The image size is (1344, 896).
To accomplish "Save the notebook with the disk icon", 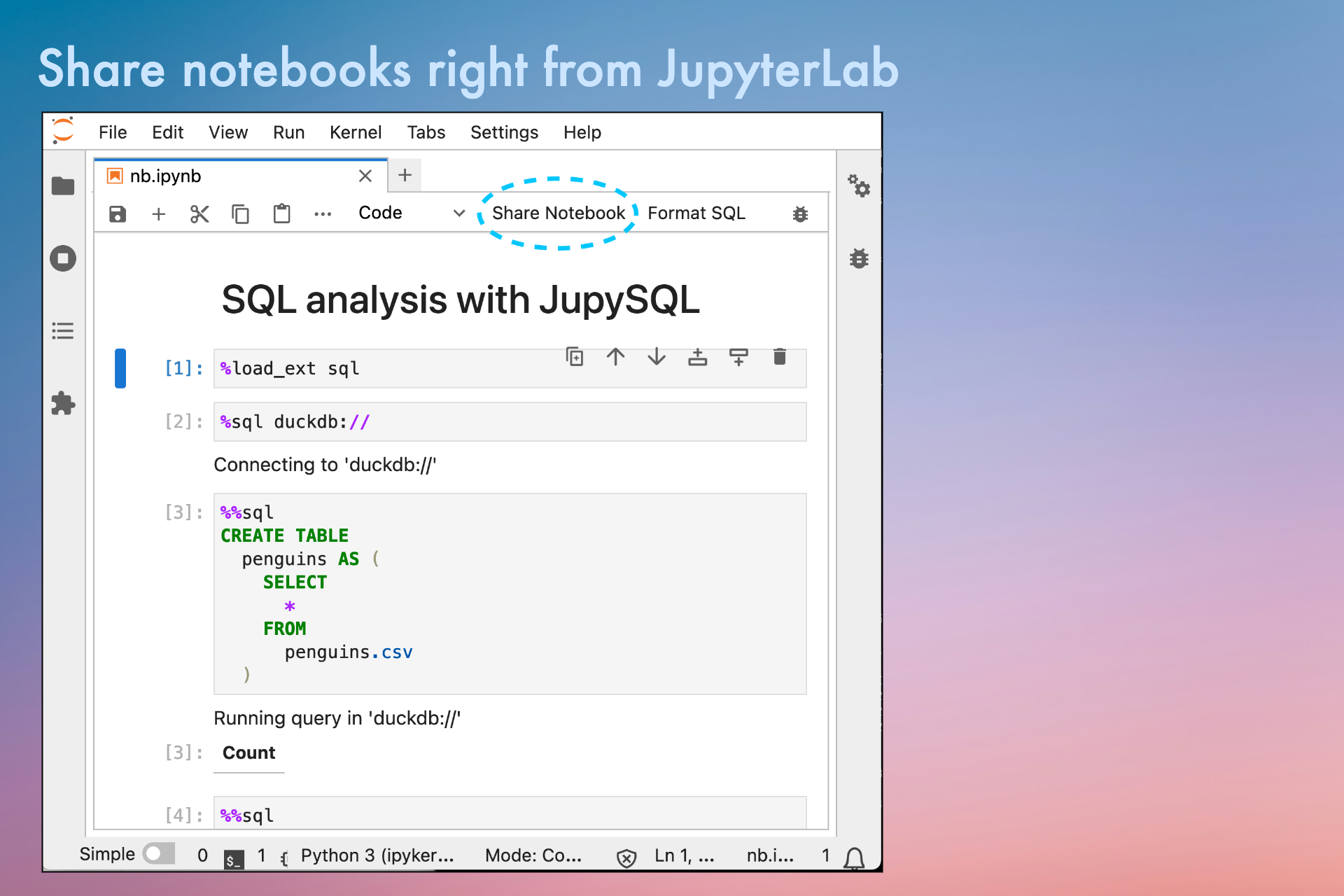I will click(118, 213).
